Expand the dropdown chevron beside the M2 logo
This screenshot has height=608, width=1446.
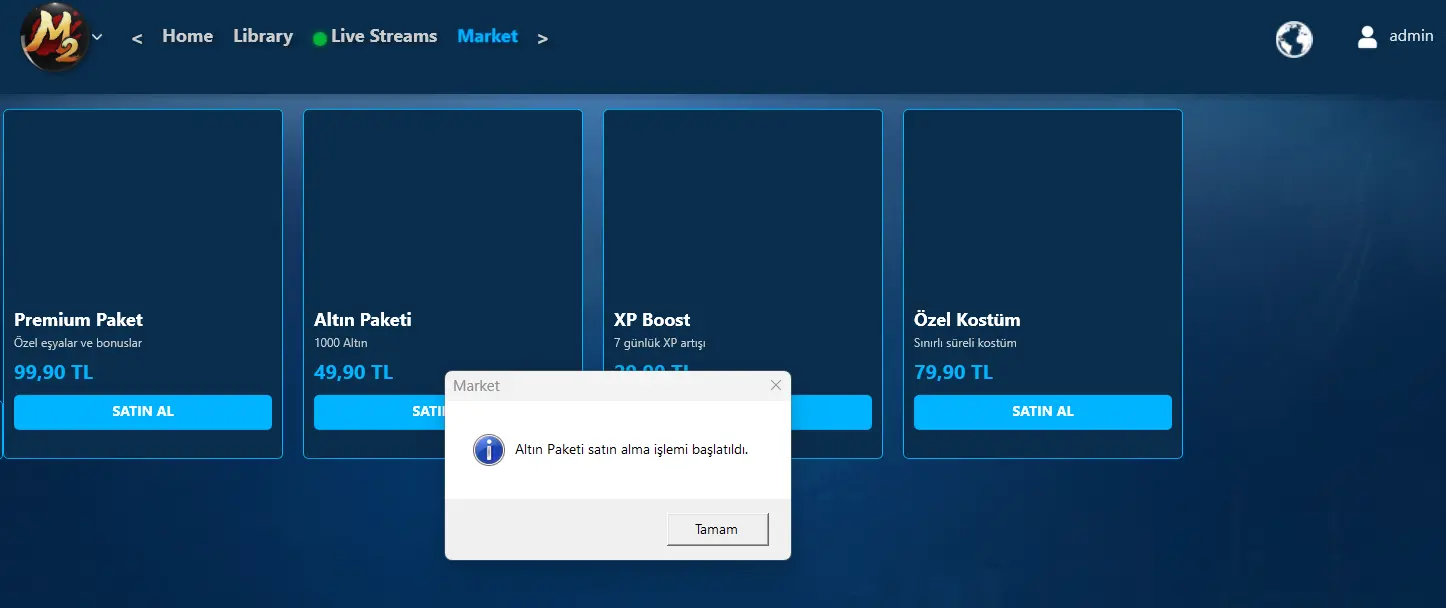(97, 37)
